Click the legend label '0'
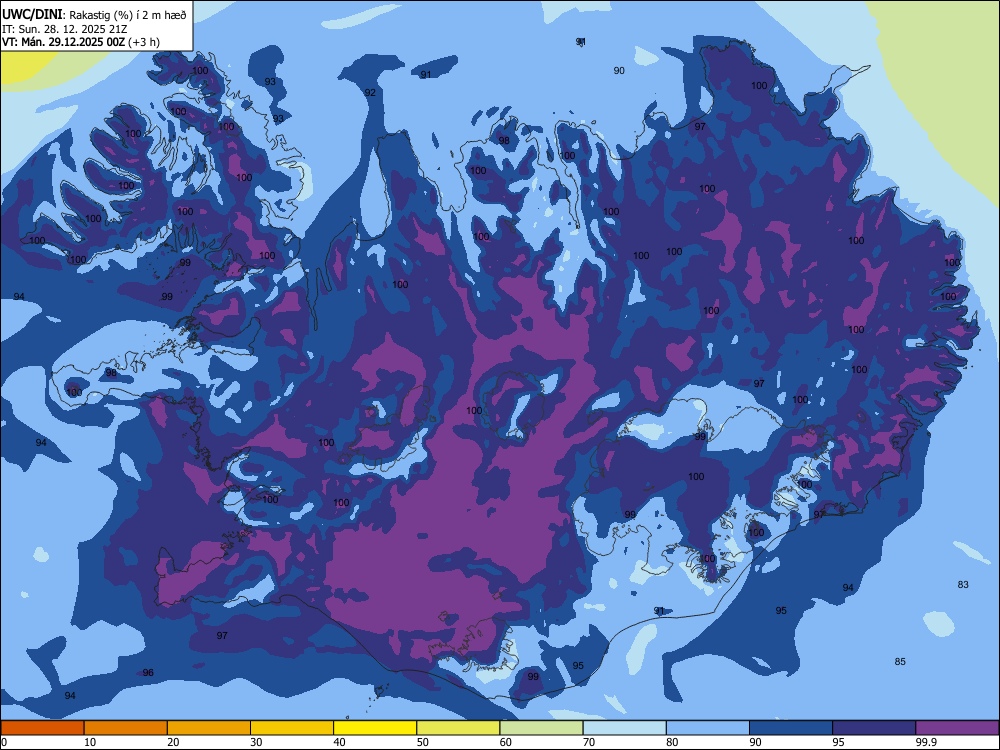1000x750 pixels. click(4, 742)
